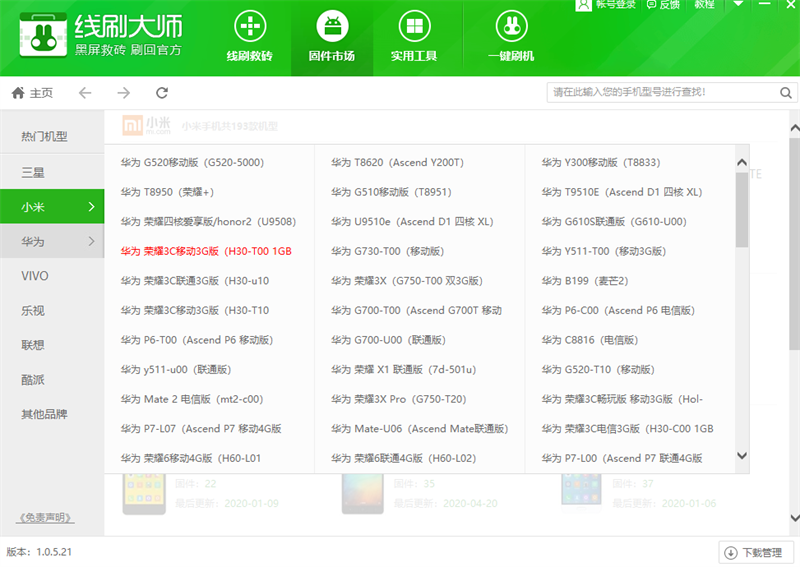Image resolution: width=800 pixels, height=567 pixels.
Task: Open 华为 荣耀3X (G750-T00 双3G版)
Action: pos(407,281)
